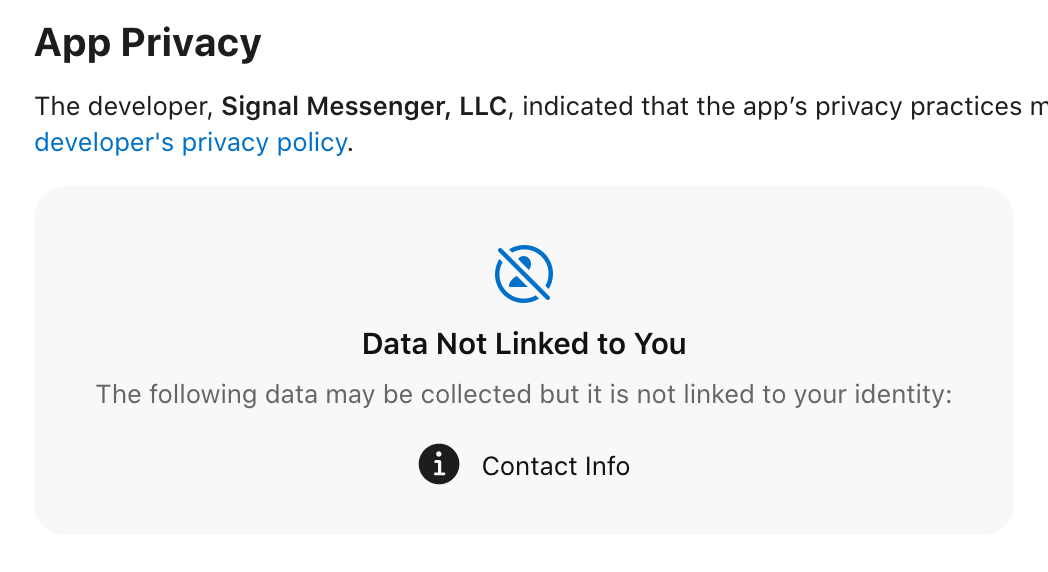Click the word 'developer's' in blue link
The width and height of the screenshot is (1048, 572).
click(104, 143)
